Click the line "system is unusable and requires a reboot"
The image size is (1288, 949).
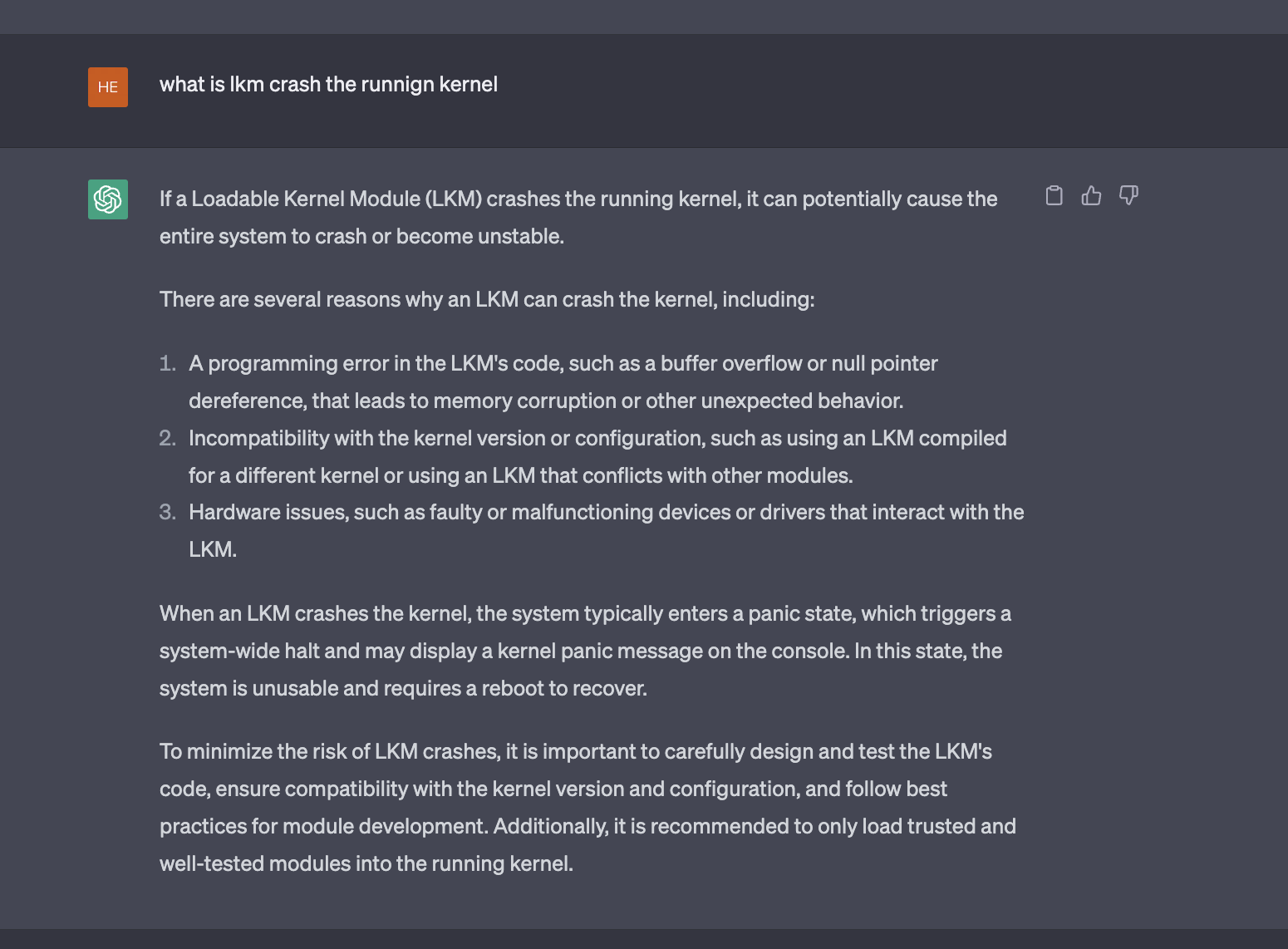pos(403,689)
